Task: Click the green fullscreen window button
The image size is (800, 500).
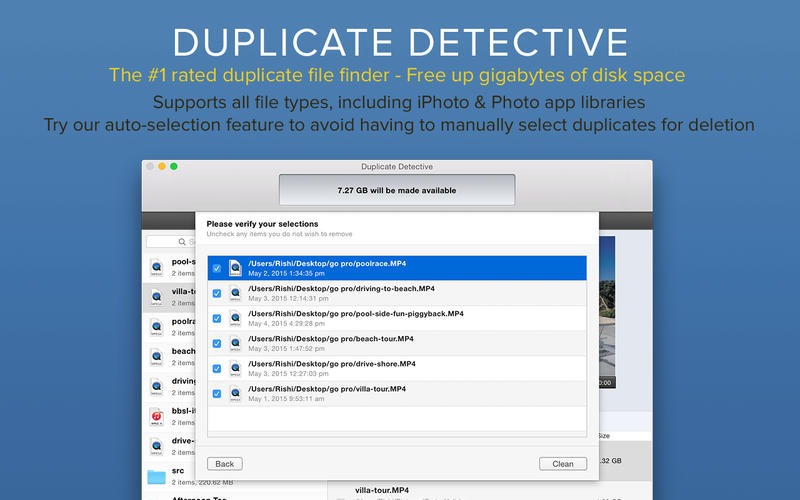Action: point(174,166)
